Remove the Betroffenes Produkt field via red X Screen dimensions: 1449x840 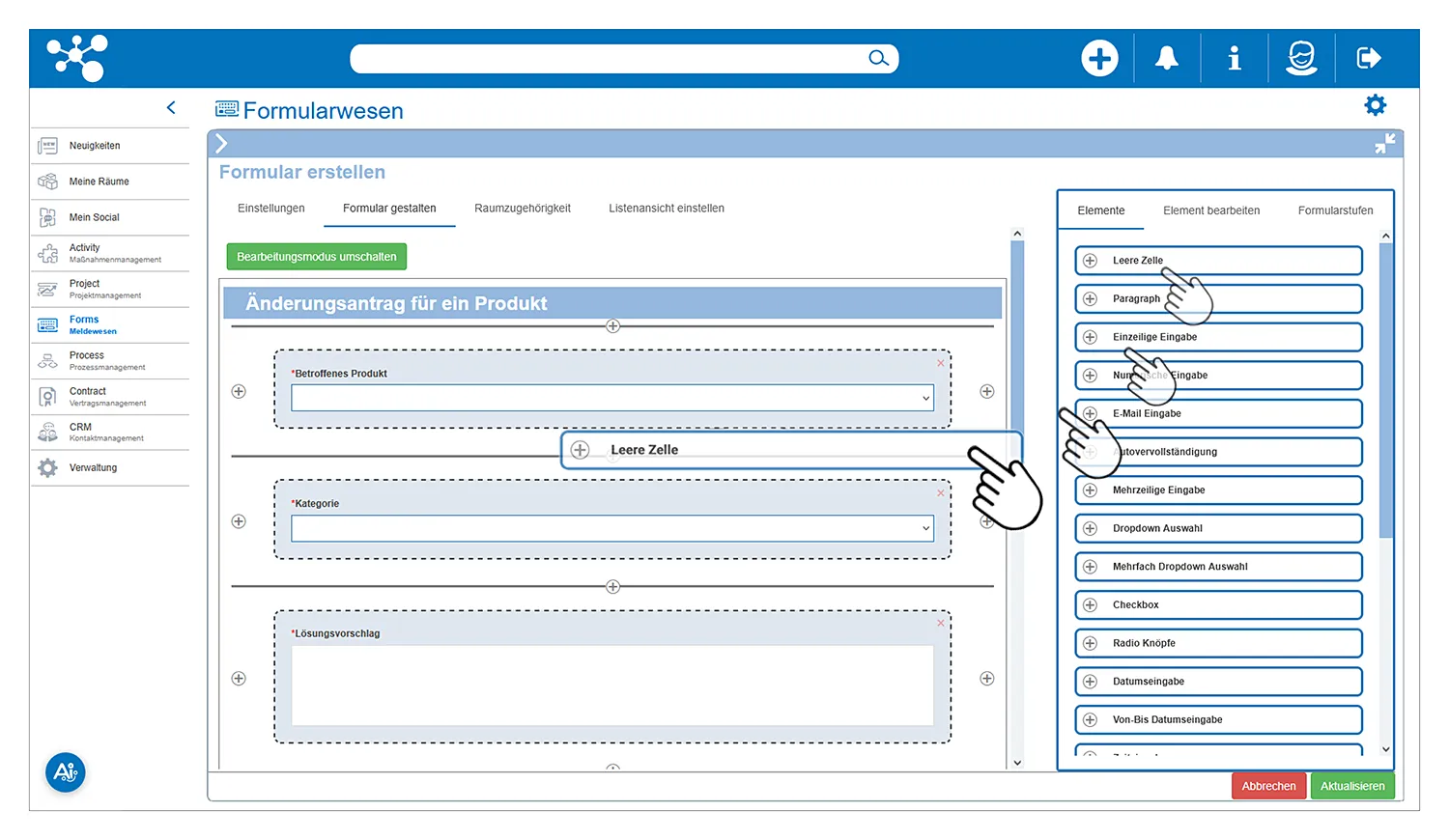(x=940, y=363)
